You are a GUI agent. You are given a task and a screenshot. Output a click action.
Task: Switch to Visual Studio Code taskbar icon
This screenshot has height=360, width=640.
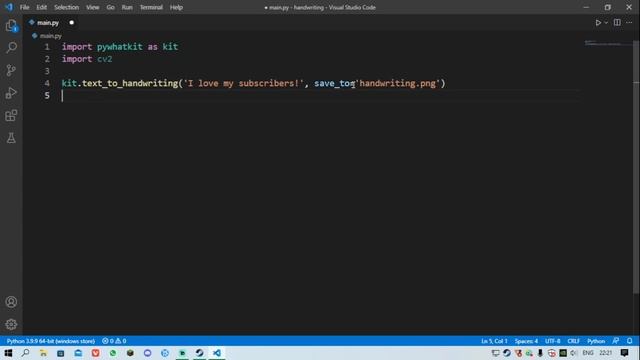click(x=217, y=353)
